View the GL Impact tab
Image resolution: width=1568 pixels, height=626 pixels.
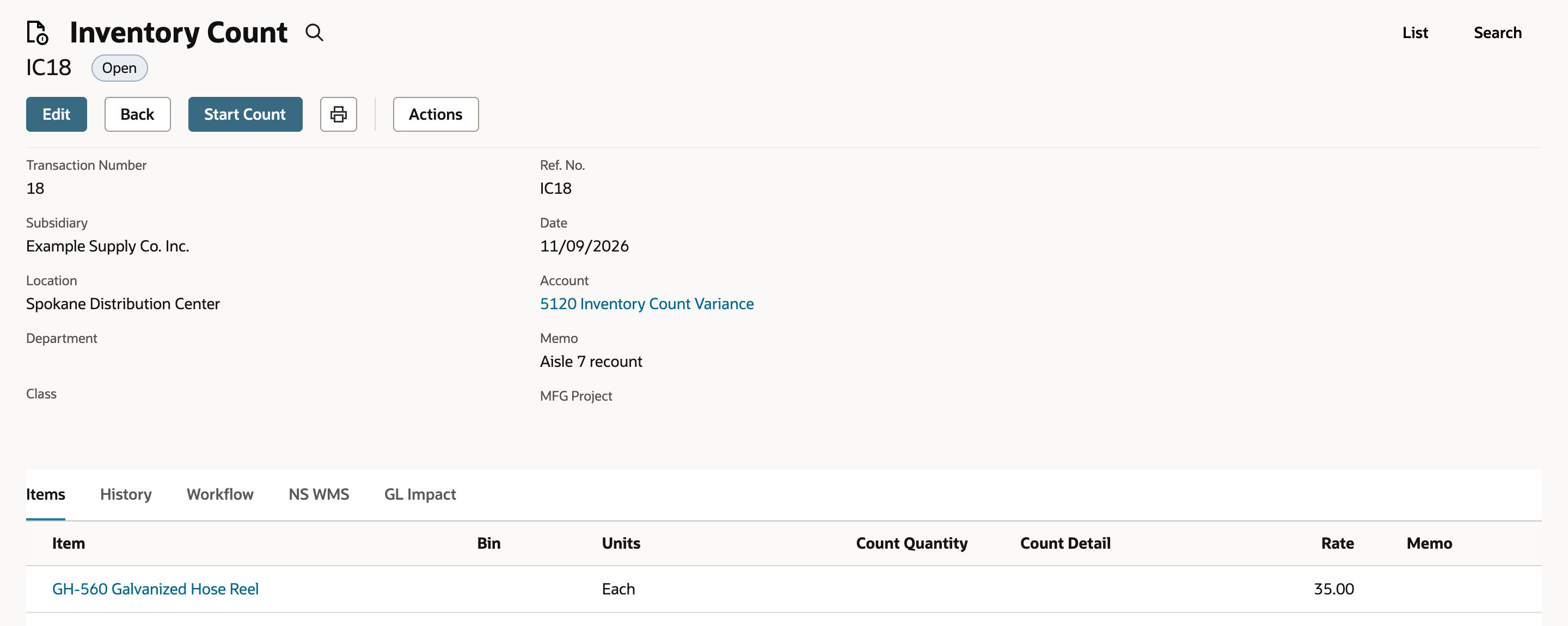coord(420,494)
